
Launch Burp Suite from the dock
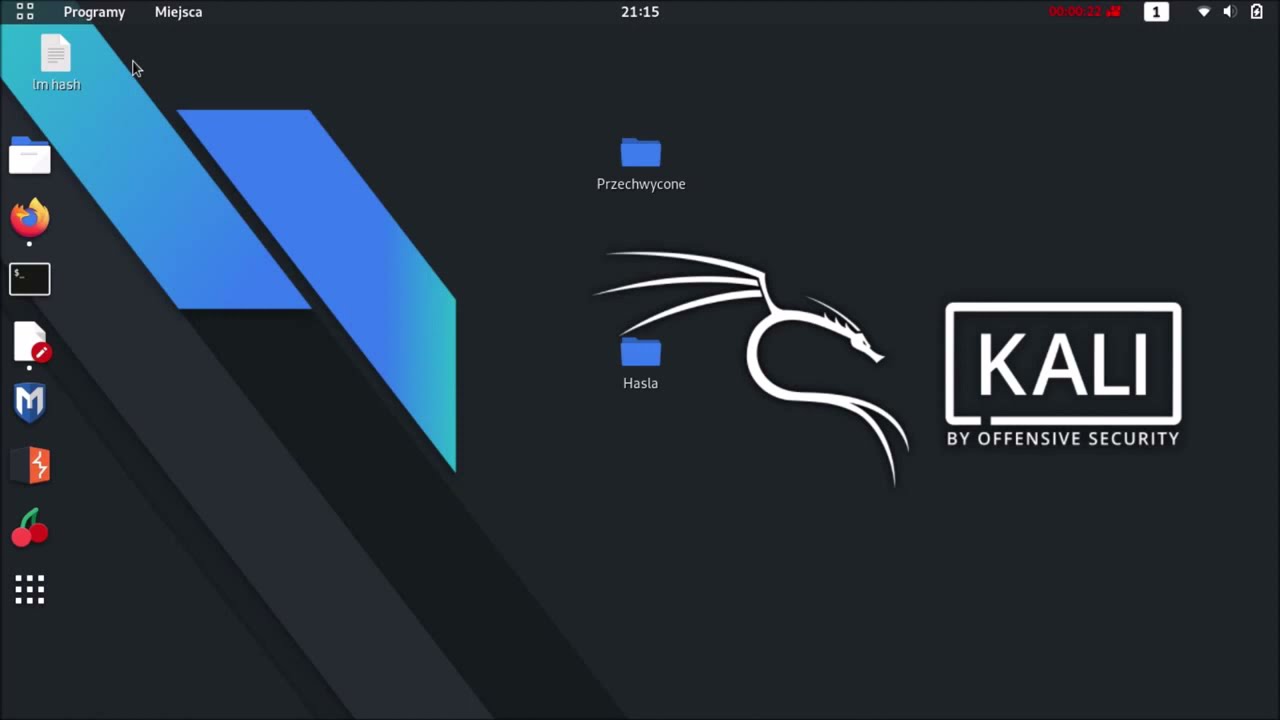[x=31, y=465]
